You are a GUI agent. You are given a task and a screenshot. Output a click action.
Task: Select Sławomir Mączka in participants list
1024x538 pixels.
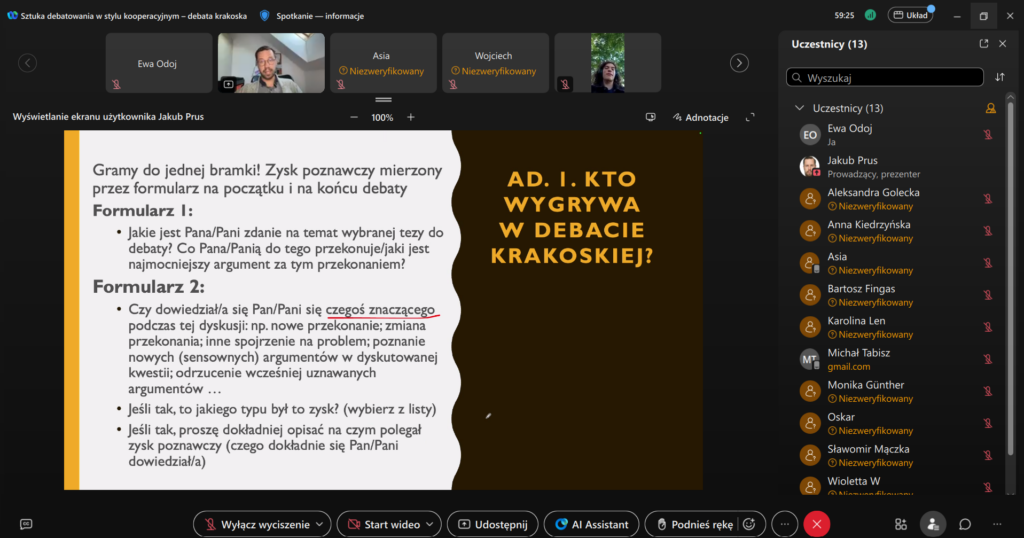coord(895,454)
